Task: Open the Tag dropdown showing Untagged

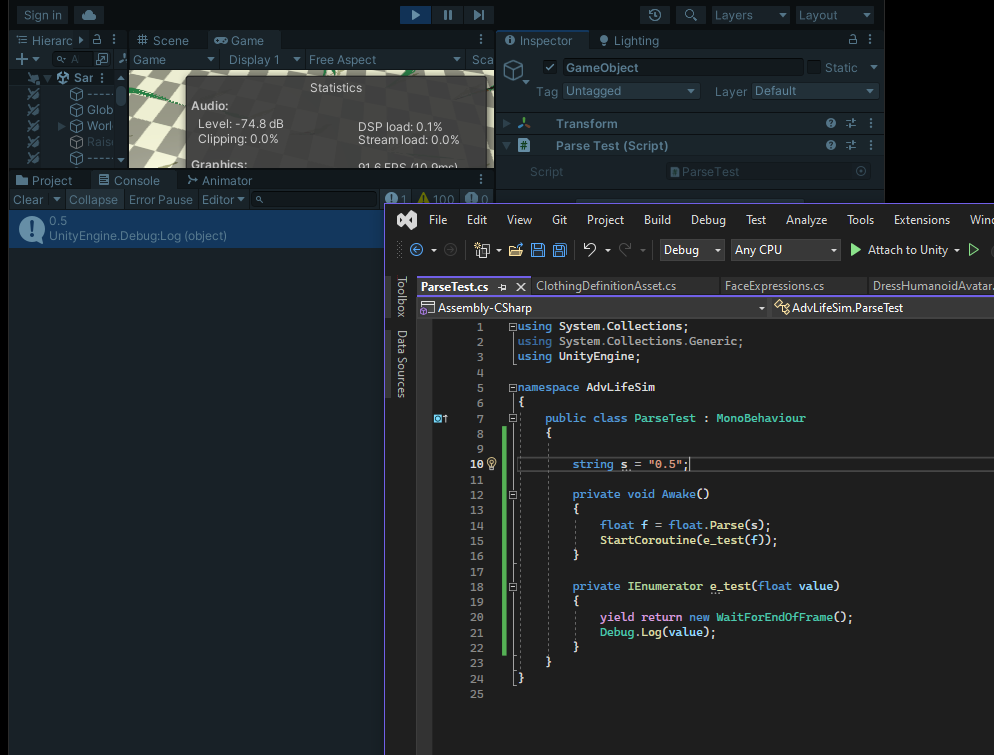Action: coord(631,90)
